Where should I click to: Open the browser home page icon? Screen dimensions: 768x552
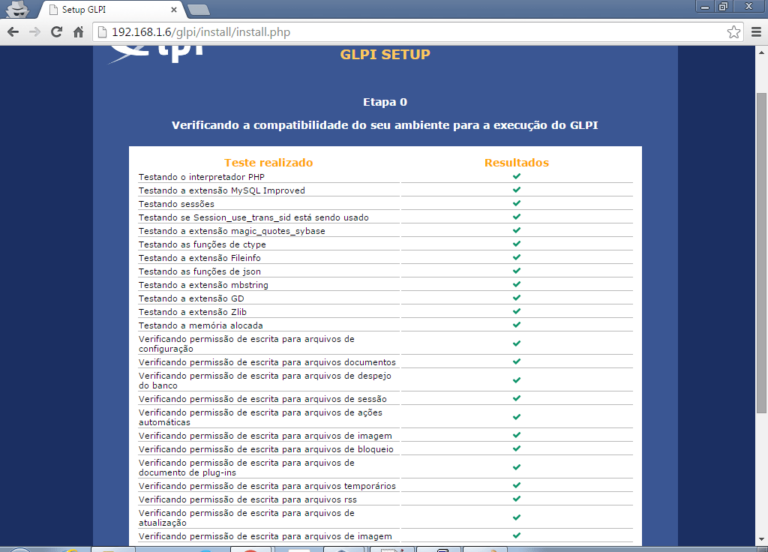point(78,32)
